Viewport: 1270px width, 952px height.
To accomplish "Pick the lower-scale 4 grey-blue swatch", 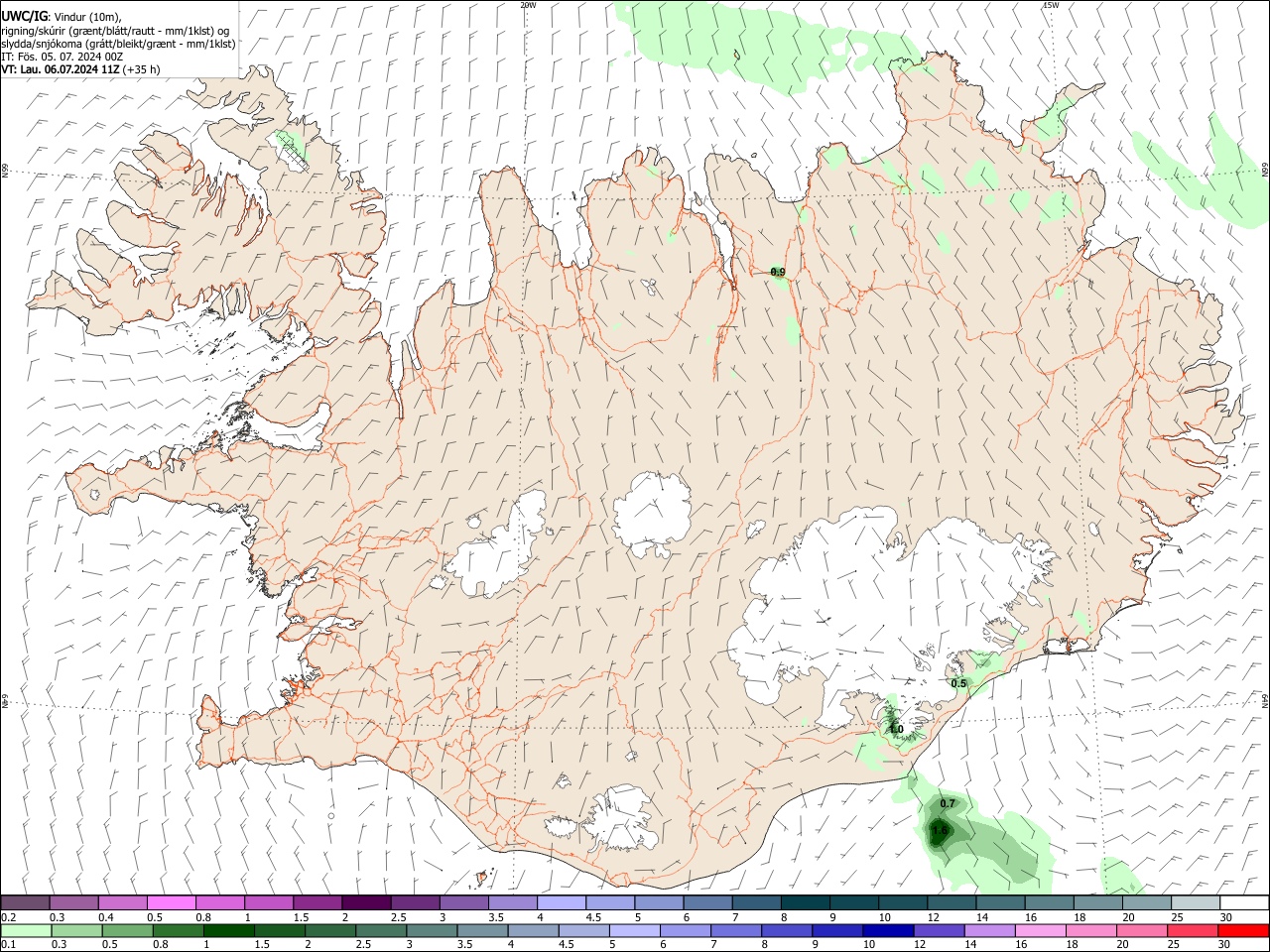I will pos(532,930).
